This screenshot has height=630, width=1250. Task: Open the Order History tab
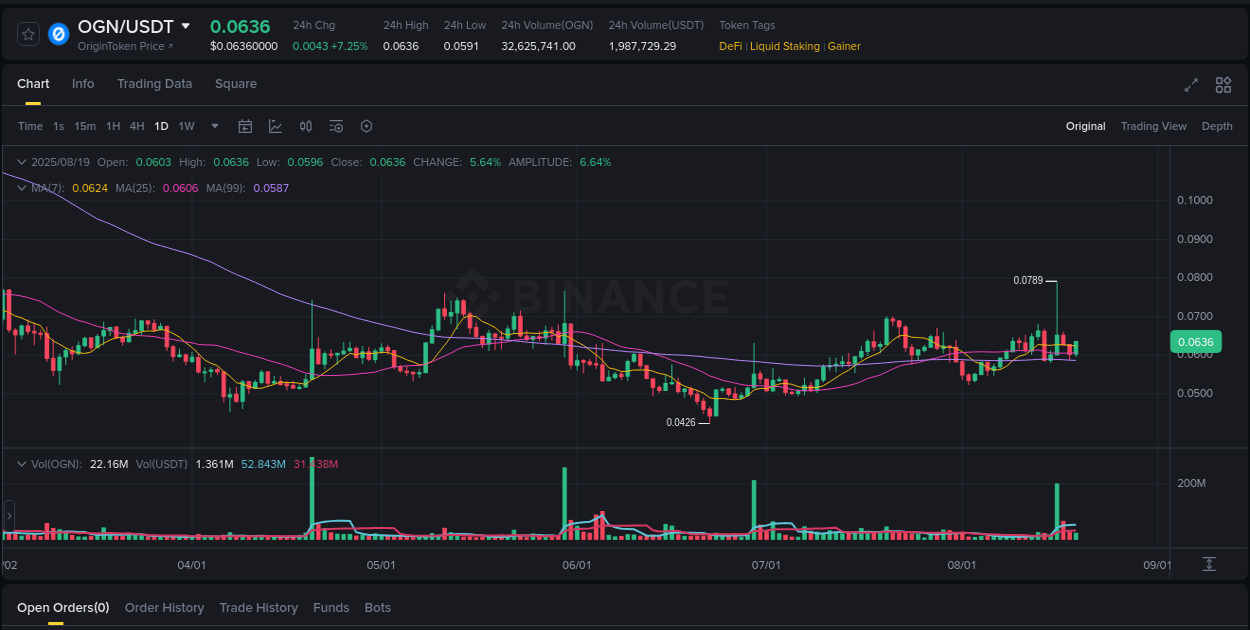(164, 607)
